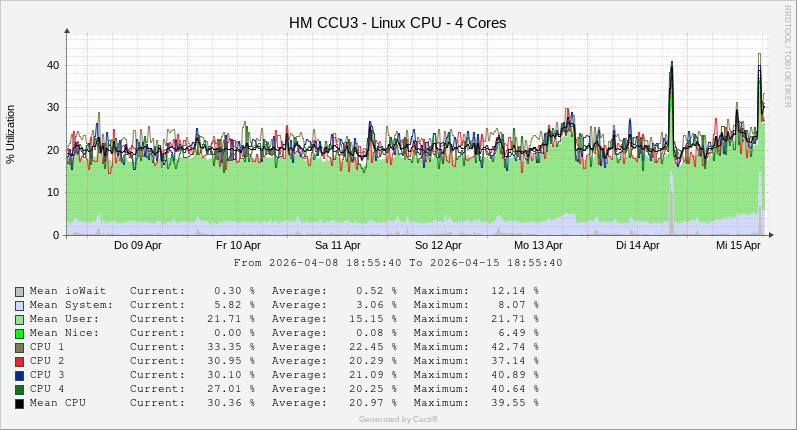This screenshot has width=797, height=430.
Task: Select the olive CPU 1 legend swatch
Action: click(20, 347)
